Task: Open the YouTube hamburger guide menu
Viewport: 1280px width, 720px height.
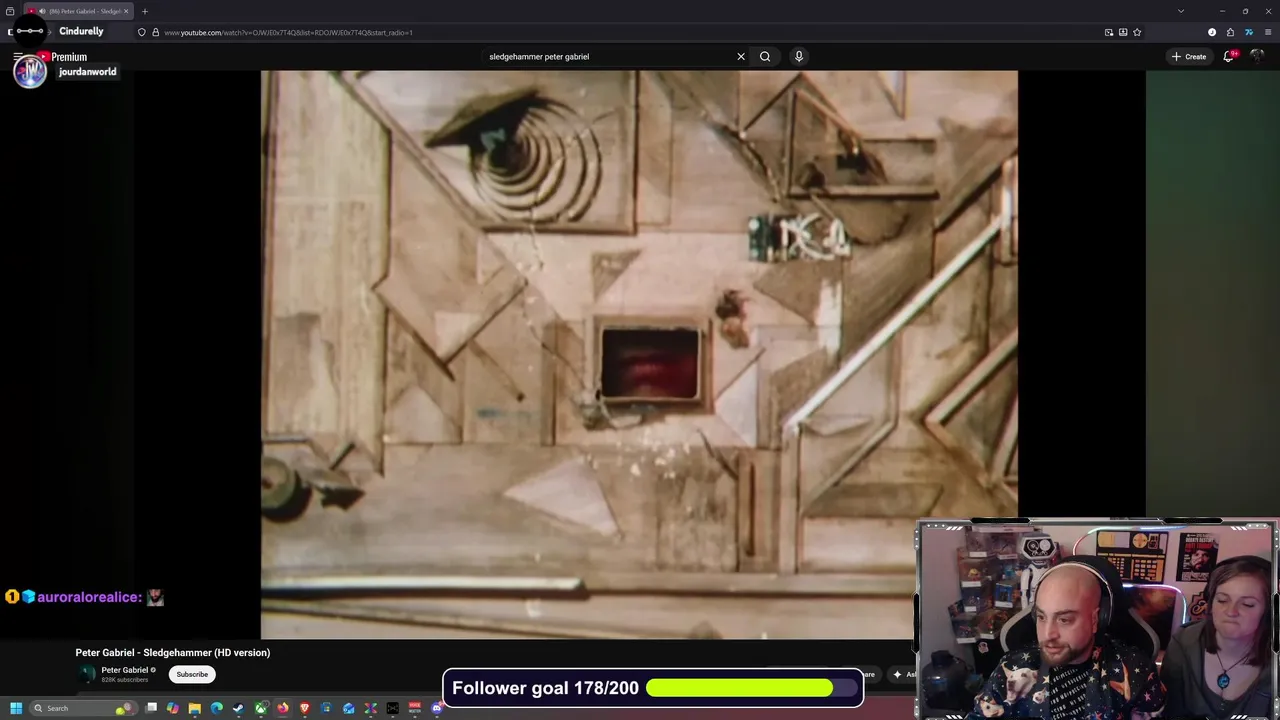Action: pos(17,57)
